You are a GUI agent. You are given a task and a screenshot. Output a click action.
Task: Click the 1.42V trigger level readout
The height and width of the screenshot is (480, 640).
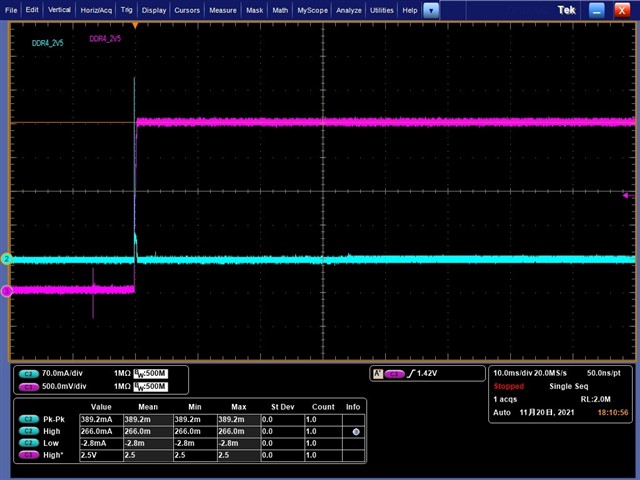tap(427, 373)
